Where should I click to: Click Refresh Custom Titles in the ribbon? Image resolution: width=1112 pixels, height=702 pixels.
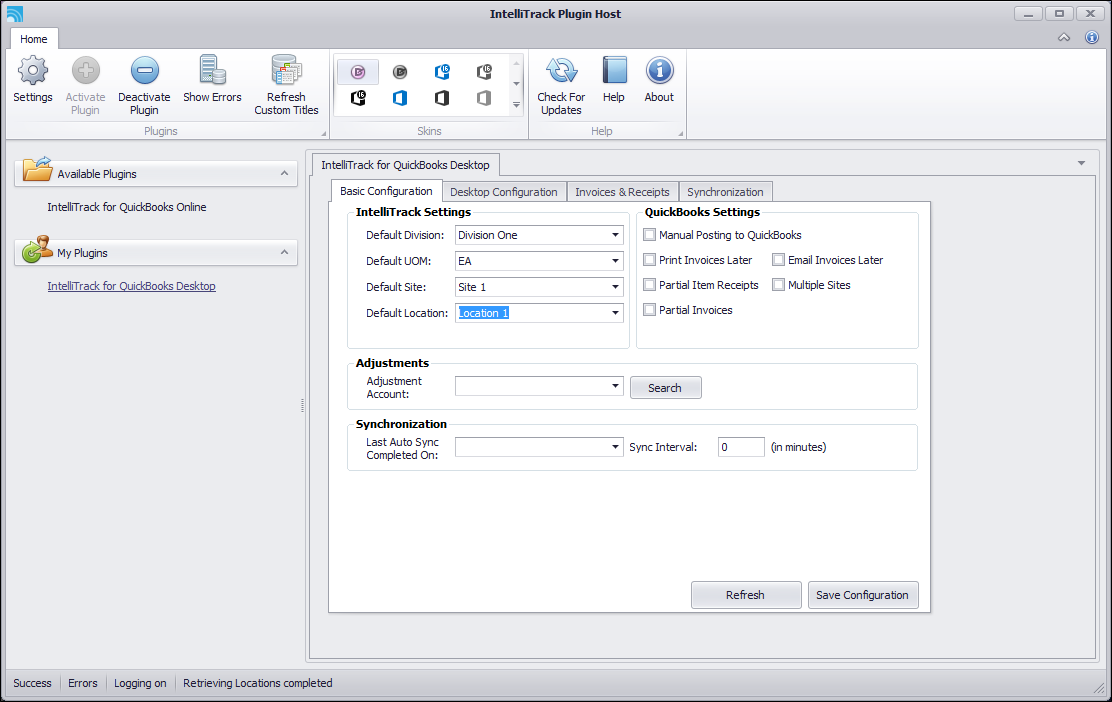pyautogui.click(x=287, y=85)
